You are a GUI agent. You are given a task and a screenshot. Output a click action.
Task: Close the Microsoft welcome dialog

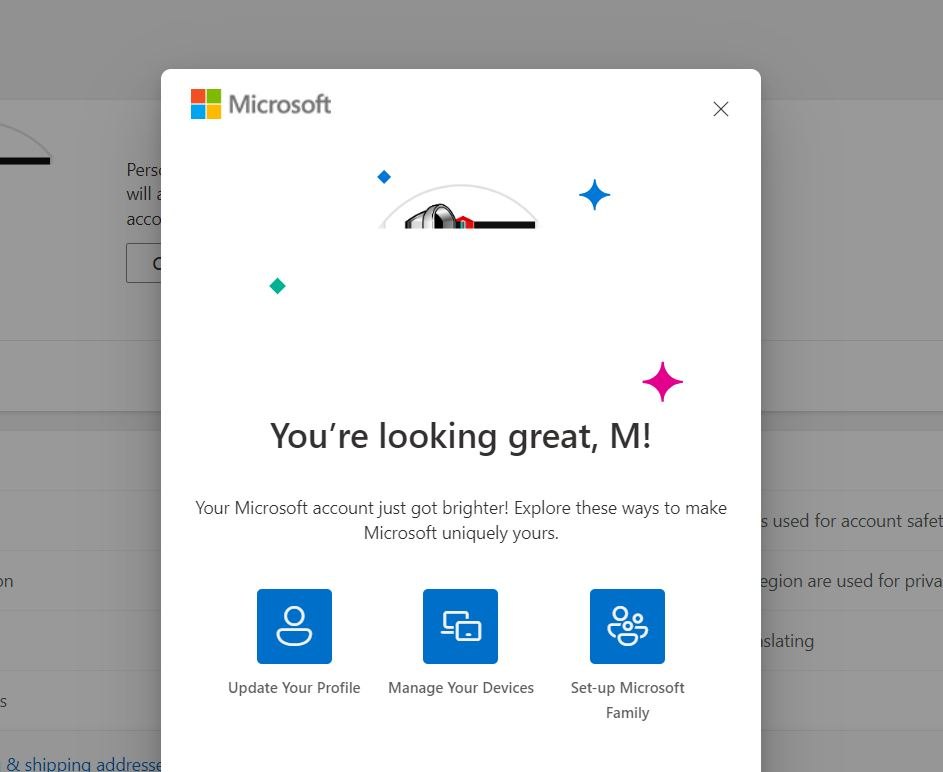pos(720,109)
